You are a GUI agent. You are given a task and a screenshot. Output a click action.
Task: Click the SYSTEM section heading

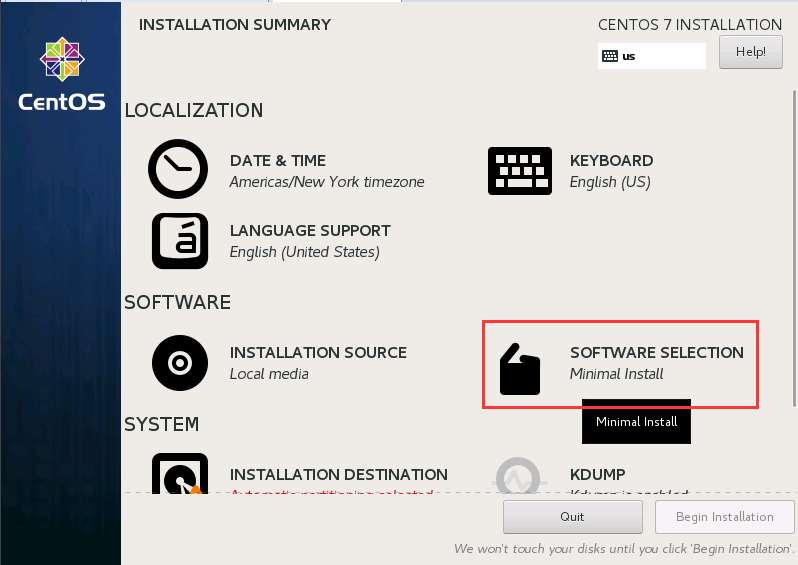click(x=162, y=424)
